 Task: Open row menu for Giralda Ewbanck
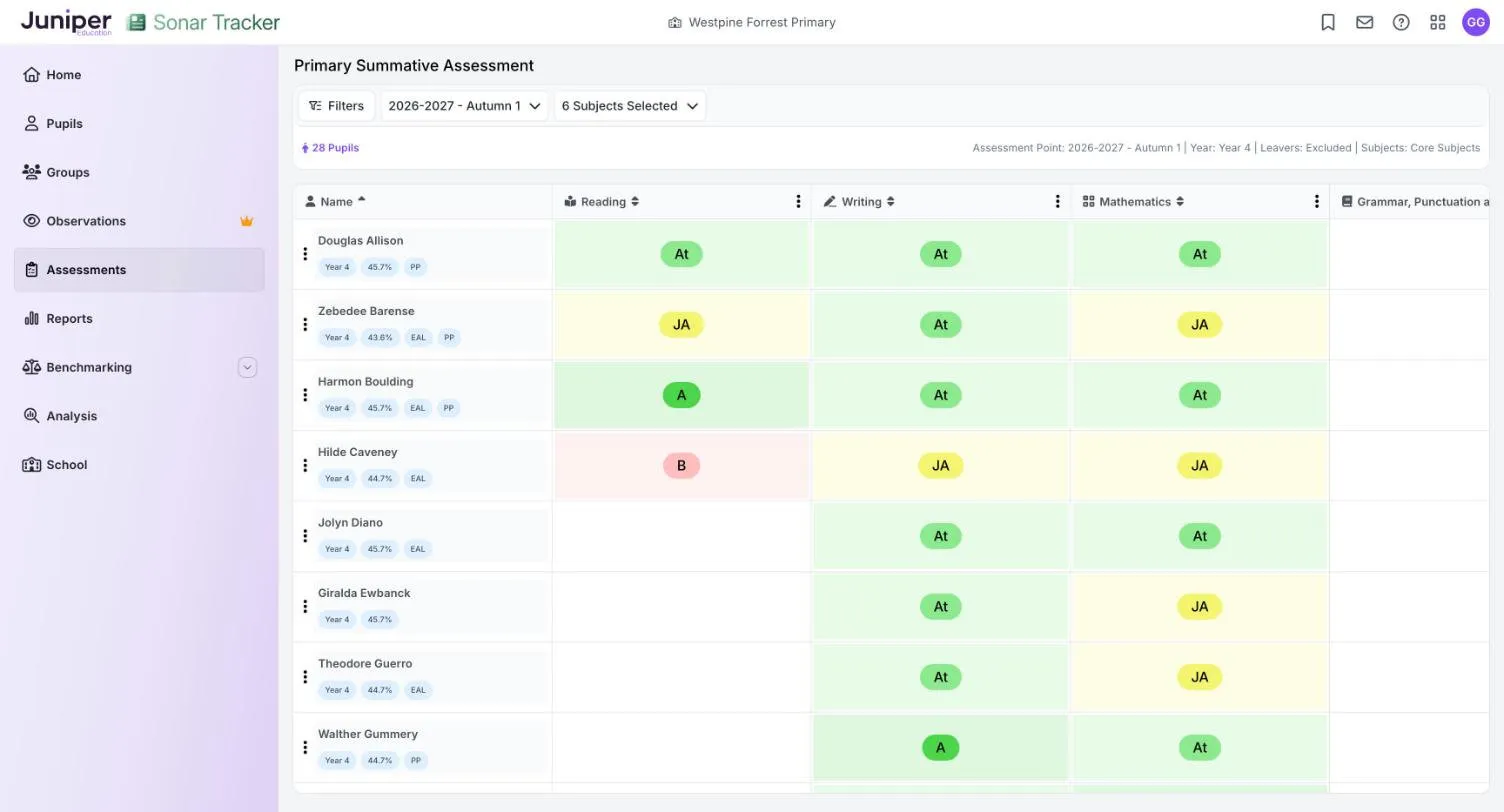(x=305, y=607)
